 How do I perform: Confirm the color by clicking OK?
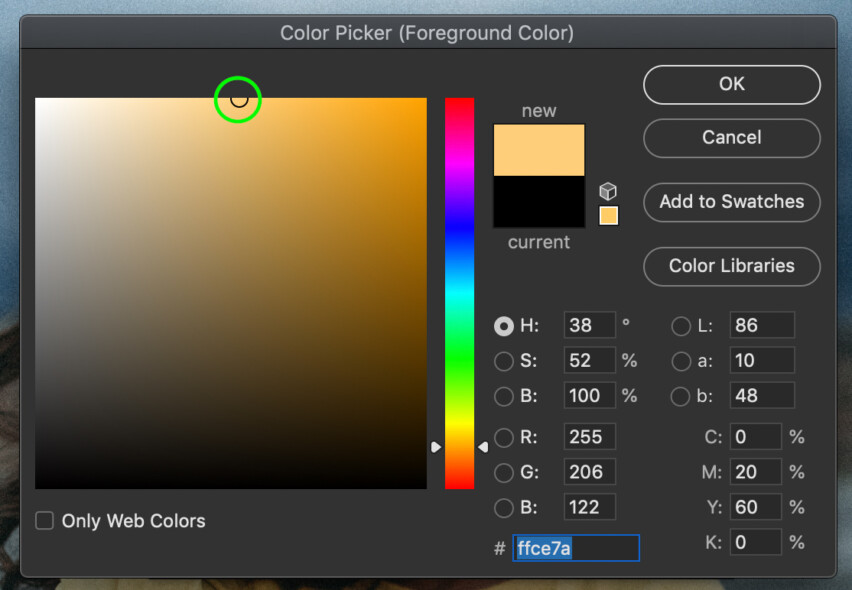pyautogui.click(x=731, y=84)
